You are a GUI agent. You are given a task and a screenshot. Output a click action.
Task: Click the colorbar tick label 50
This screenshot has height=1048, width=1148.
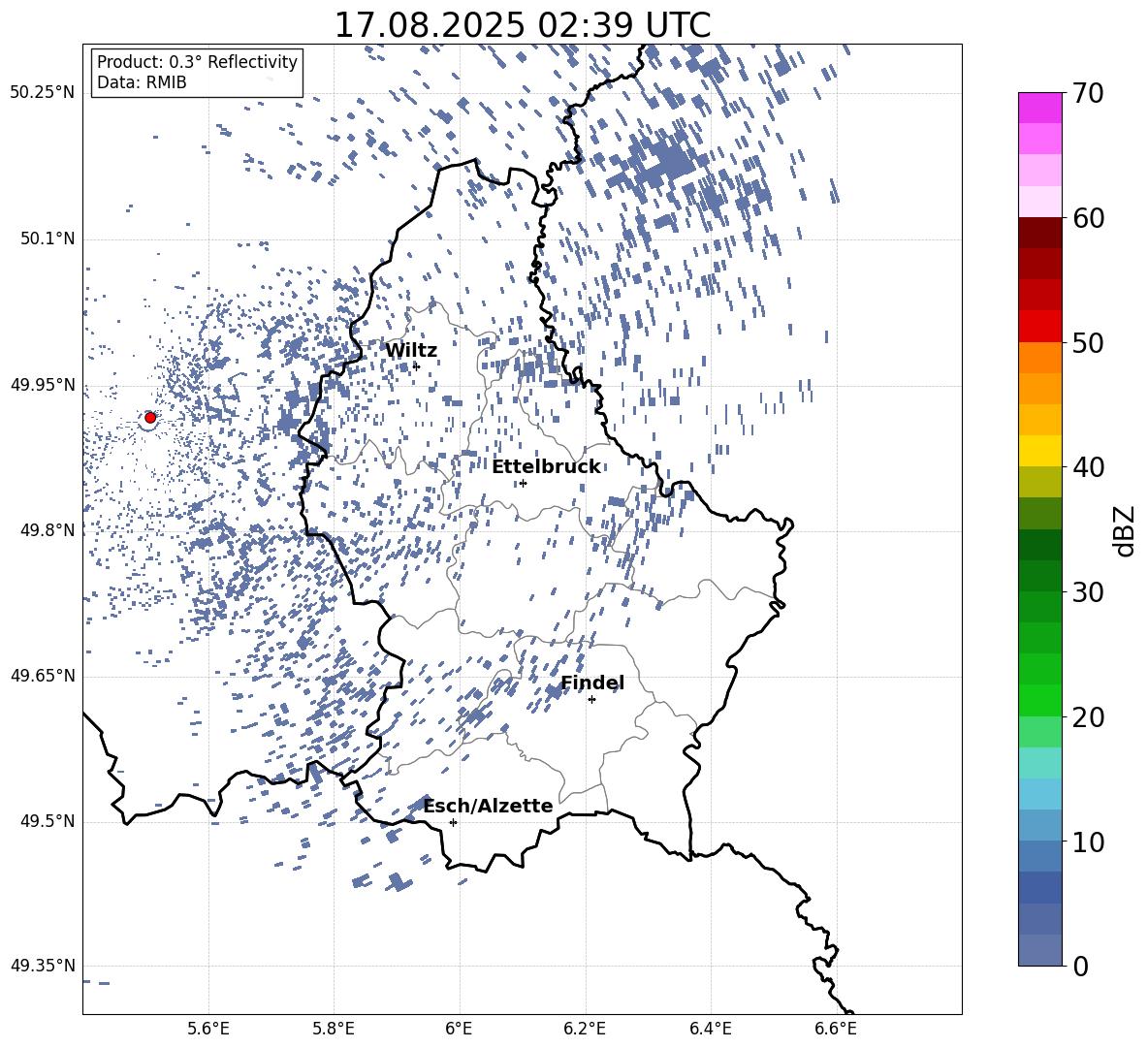1088,342
